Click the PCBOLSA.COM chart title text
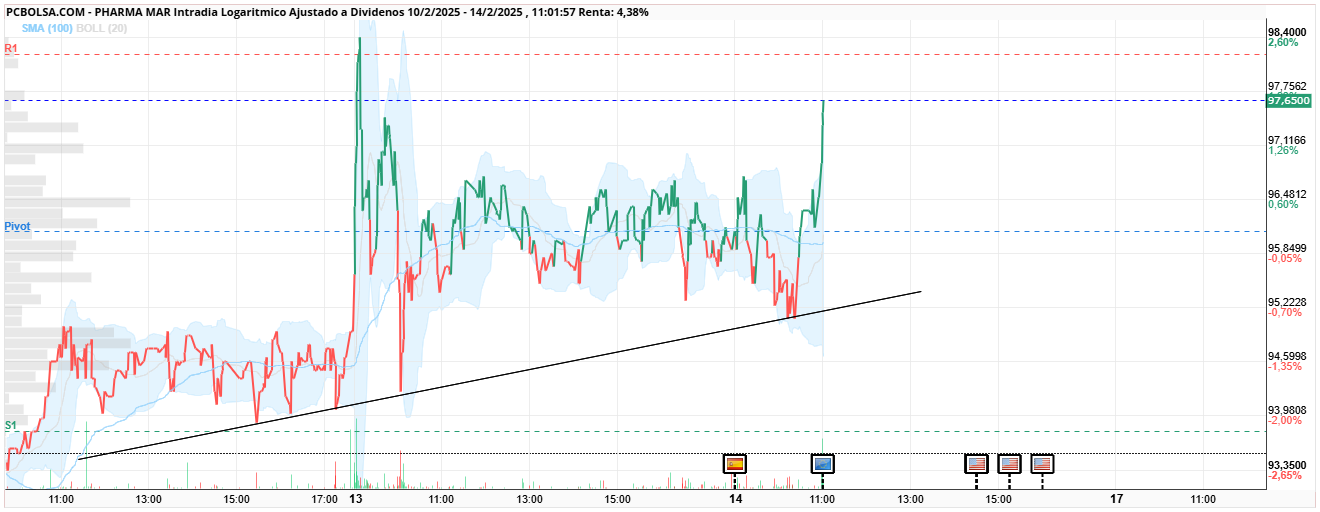This screenshot has width=1320, height=512. pos(46,12)
